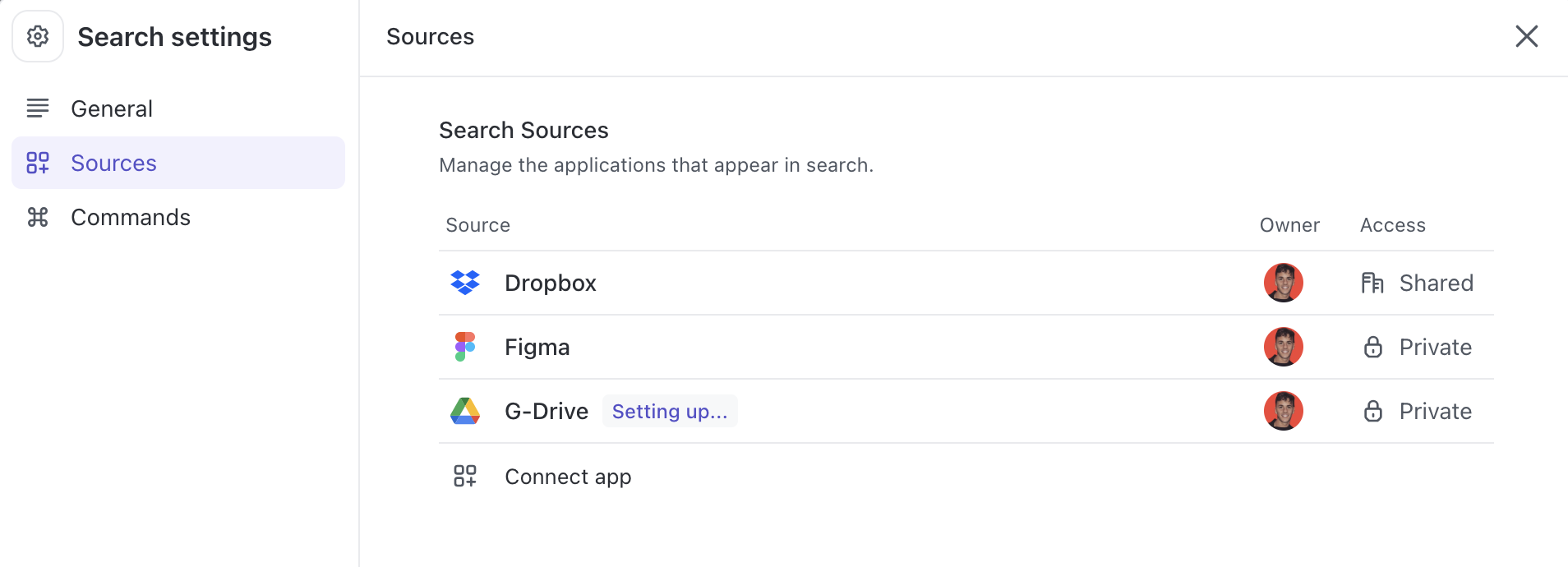Click the lock icon in Figma row
The height and width of the screenshot is (567, 1568).
click(x=1372, y=347)
